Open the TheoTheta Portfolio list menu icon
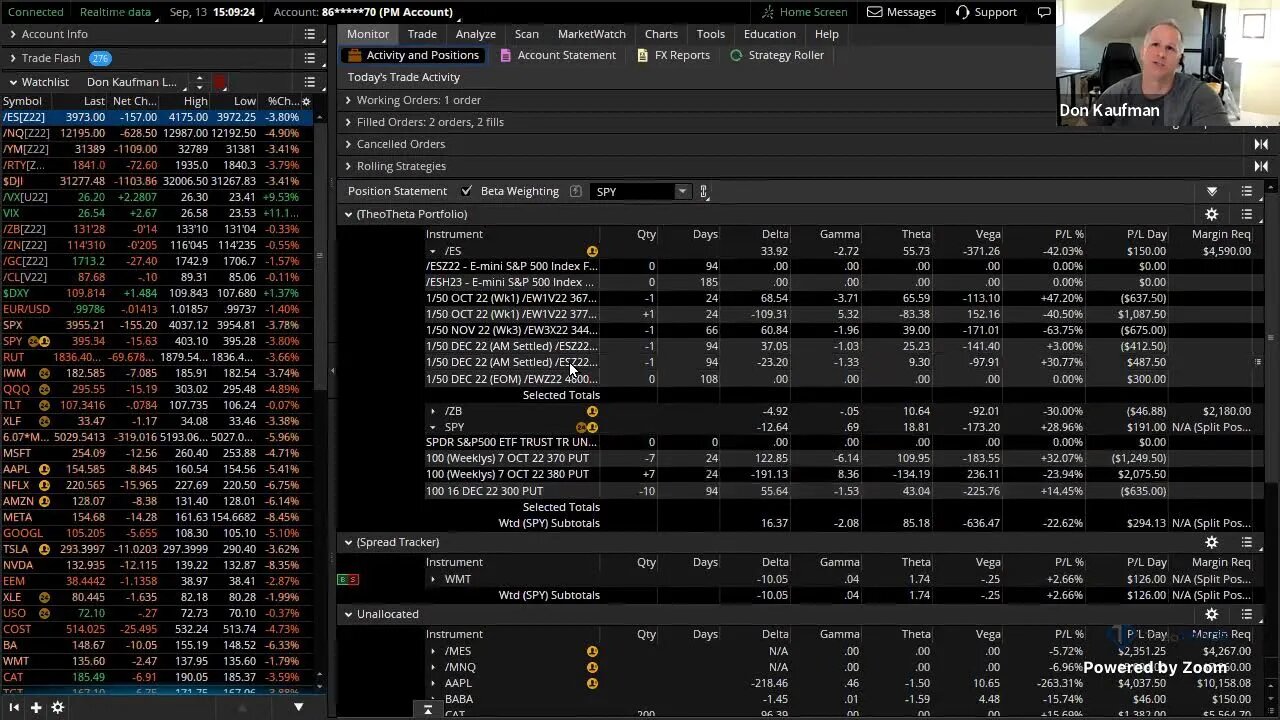This screenshot has height=720, width=1280. point(1246,214)
